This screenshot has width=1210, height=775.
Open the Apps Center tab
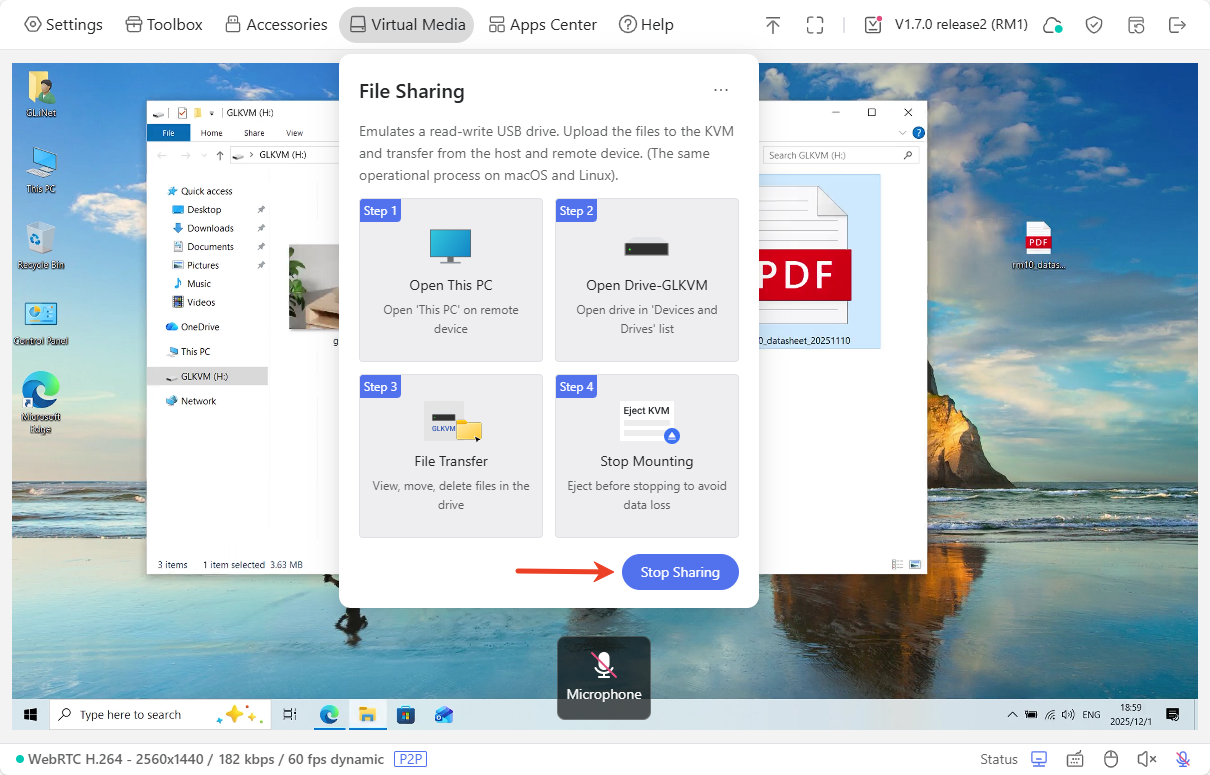(542, 25)
